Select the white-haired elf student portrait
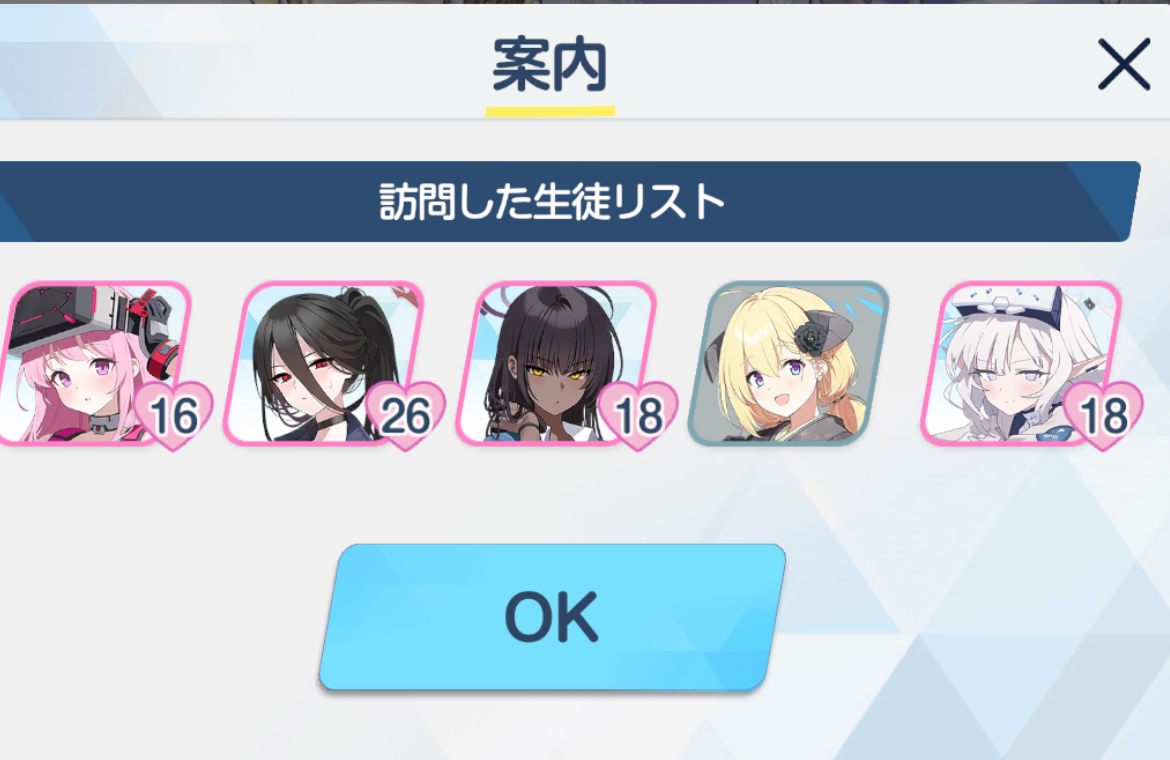 1022,363
